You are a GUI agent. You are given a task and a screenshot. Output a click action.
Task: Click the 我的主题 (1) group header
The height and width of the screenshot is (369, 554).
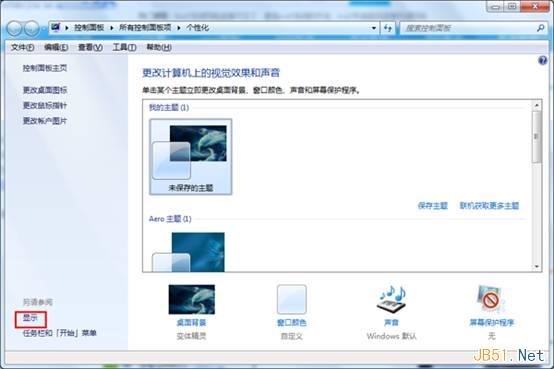(x=169, y=107)
